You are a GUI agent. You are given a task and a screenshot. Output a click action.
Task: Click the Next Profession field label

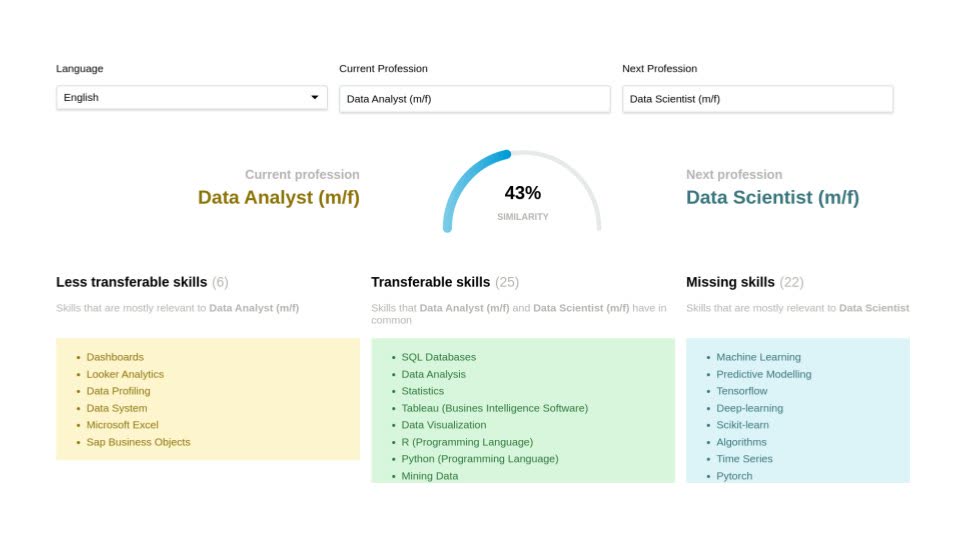659,69
